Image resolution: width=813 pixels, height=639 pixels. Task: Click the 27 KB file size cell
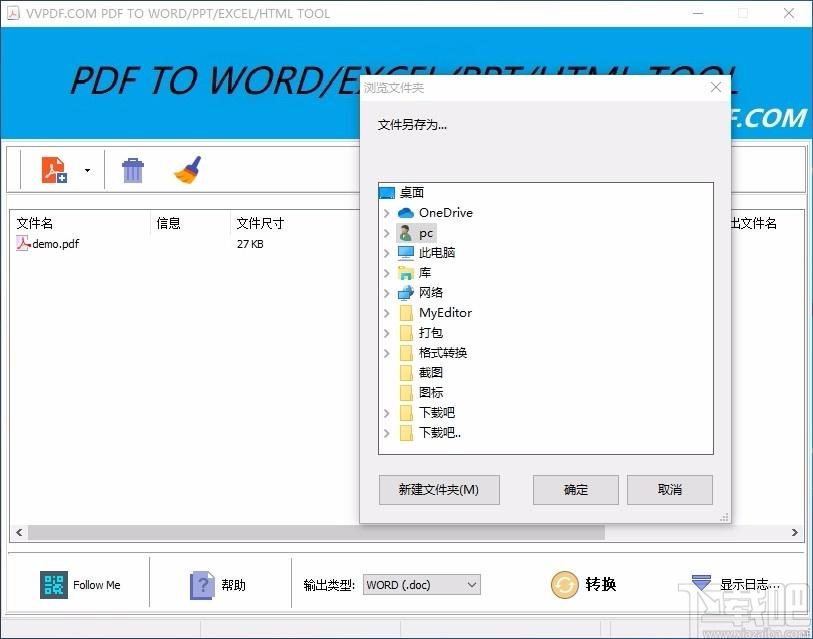(x=250, y=244)
